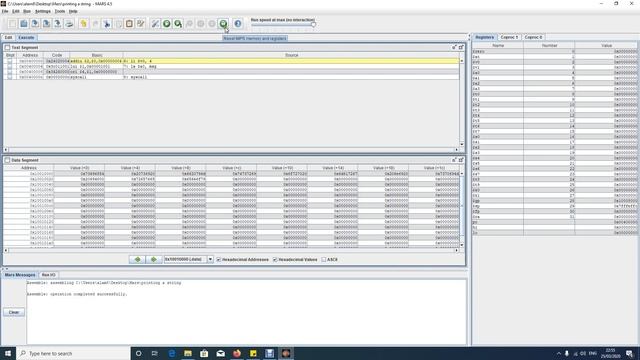Screen dimensions: 640x360
Task: Switch to the Coproc 0 tab
Action: 533,37
